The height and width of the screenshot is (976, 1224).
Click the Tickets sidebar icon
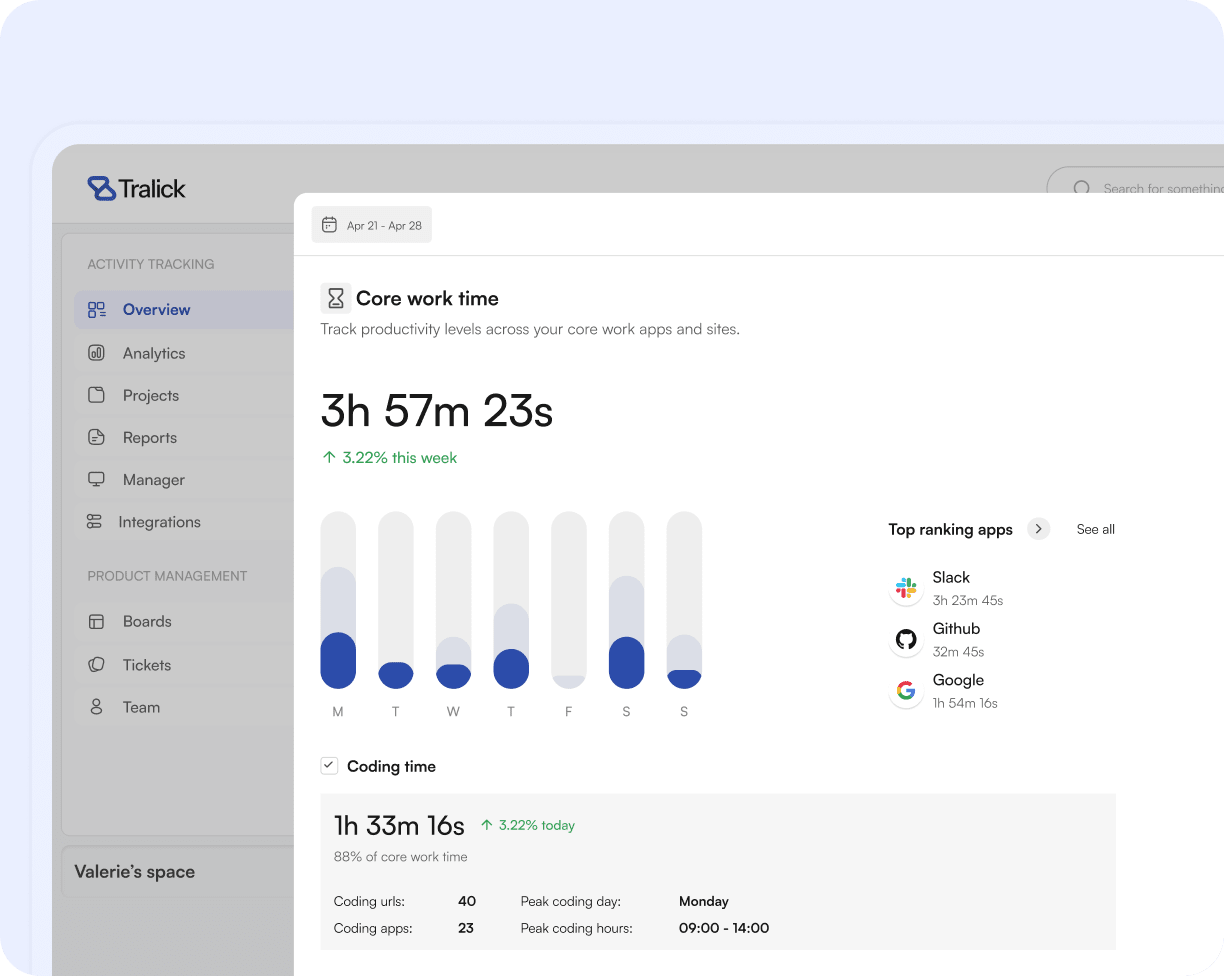[96, 665]
